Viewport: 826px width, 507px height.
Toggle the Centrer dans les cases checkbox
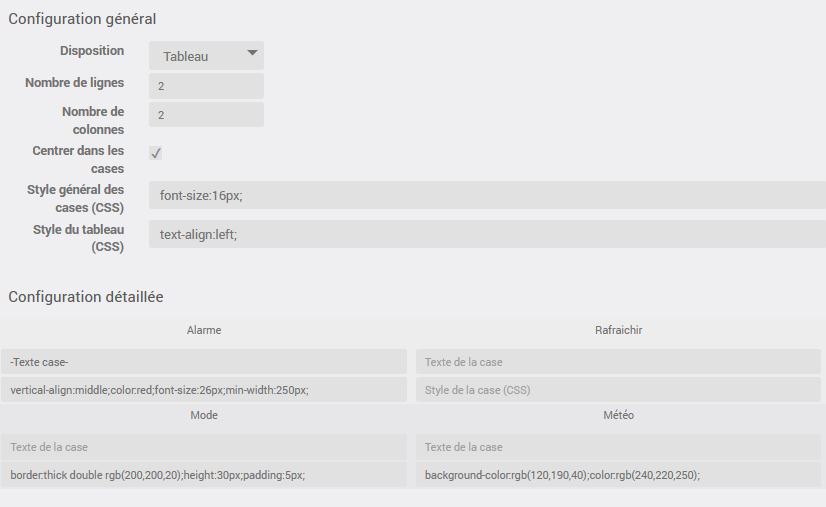click(155, 153)
